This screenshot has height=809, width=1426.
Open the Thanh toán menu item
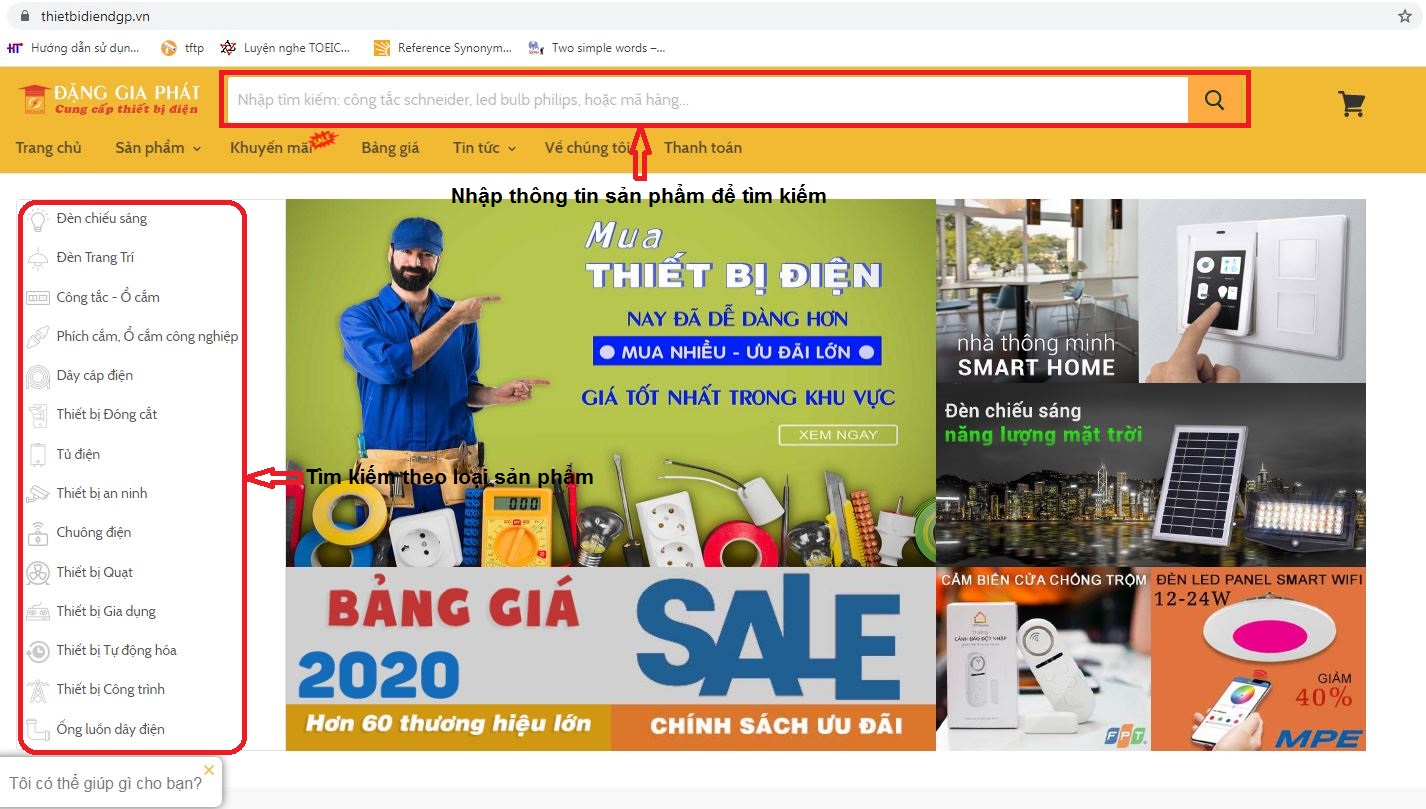point(703,148)
